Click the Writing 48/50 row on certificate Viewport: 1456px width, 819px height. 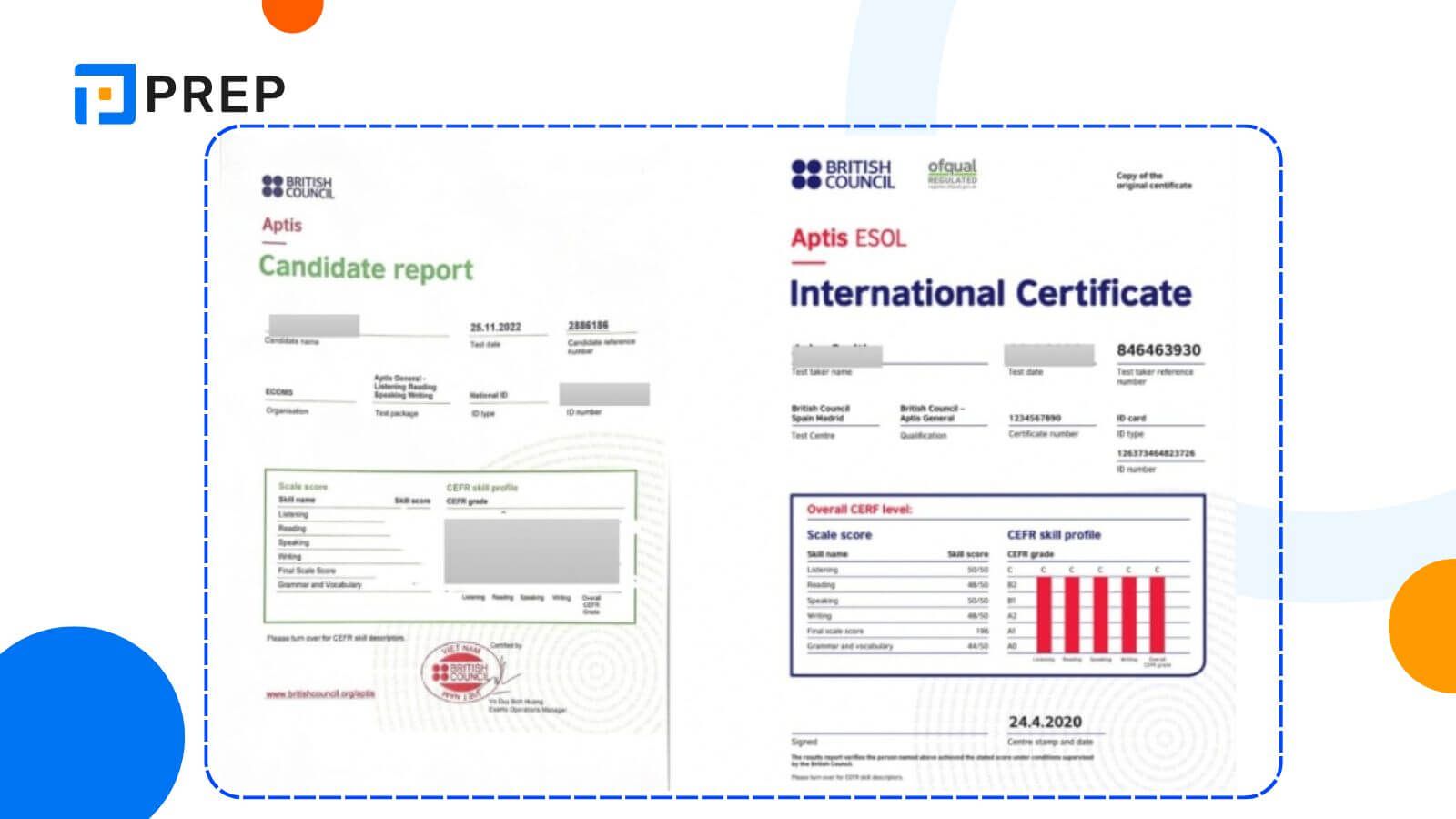[x=897, y=616]
